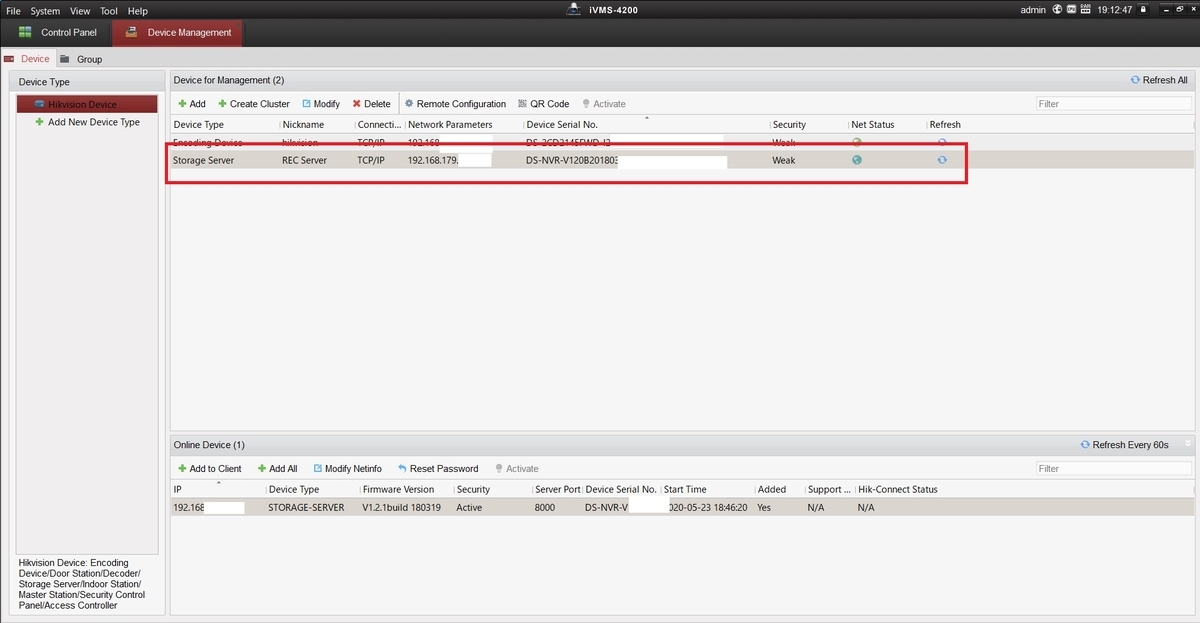Click the refresh icon in the Storage Server row
This screenshot has width=1200, height=623.
[x=942, y=160]
